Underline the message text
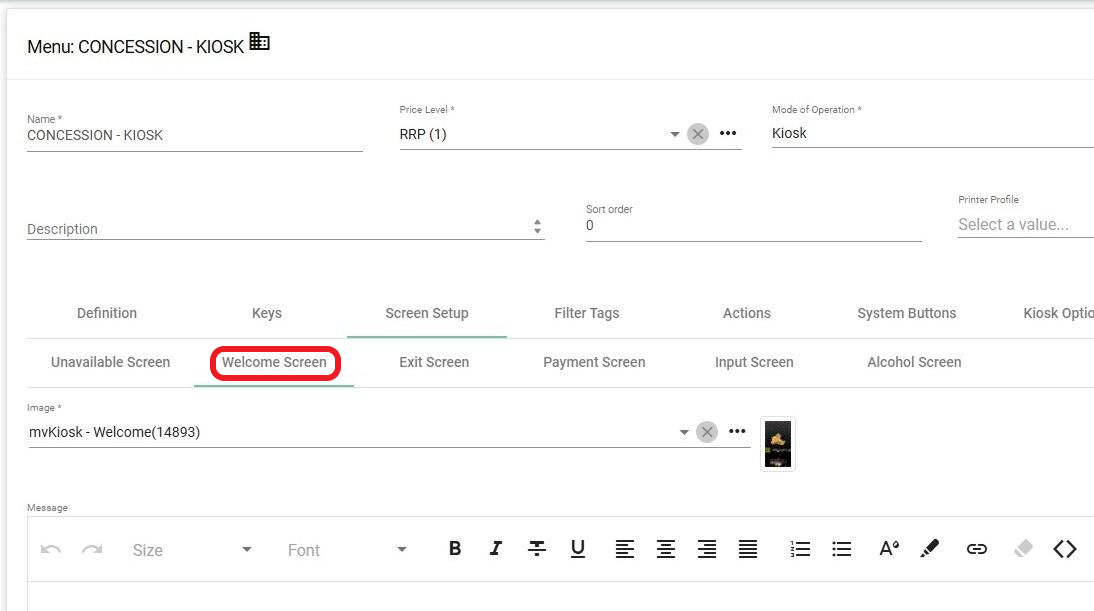Screen dimensions: 1094x611 pyautogui.click(x=577, y=548)
